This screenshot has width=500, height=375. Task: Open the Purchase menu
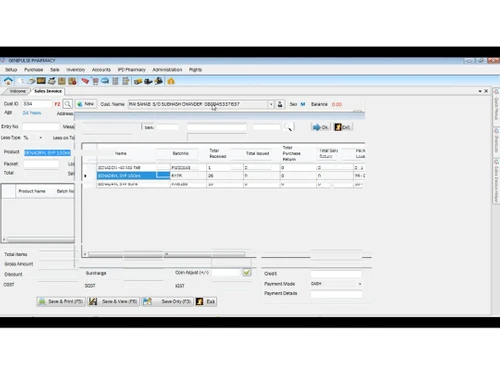pos(34,70)
